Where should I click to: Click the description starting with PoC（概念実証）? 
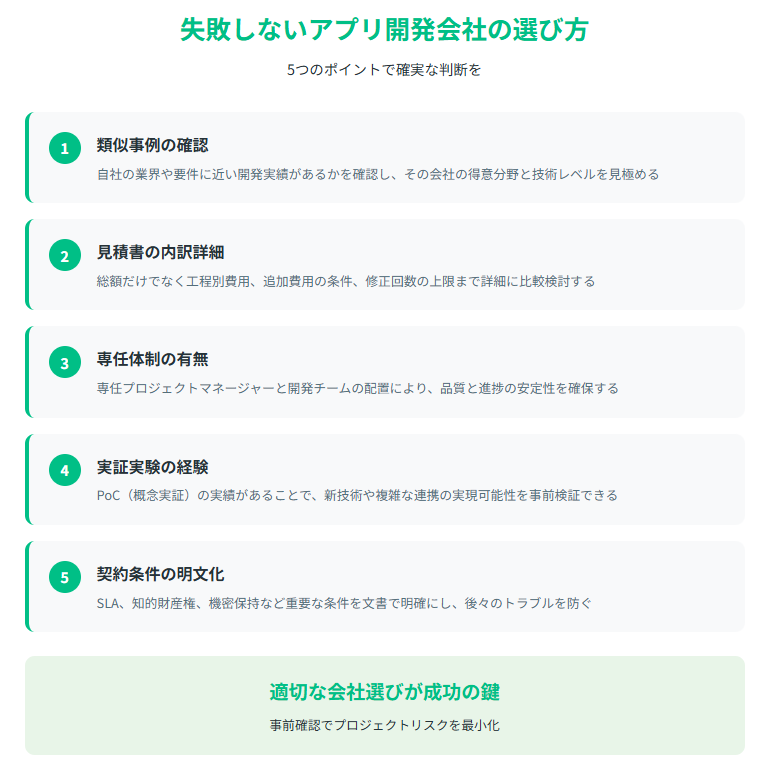pos(357,495)
